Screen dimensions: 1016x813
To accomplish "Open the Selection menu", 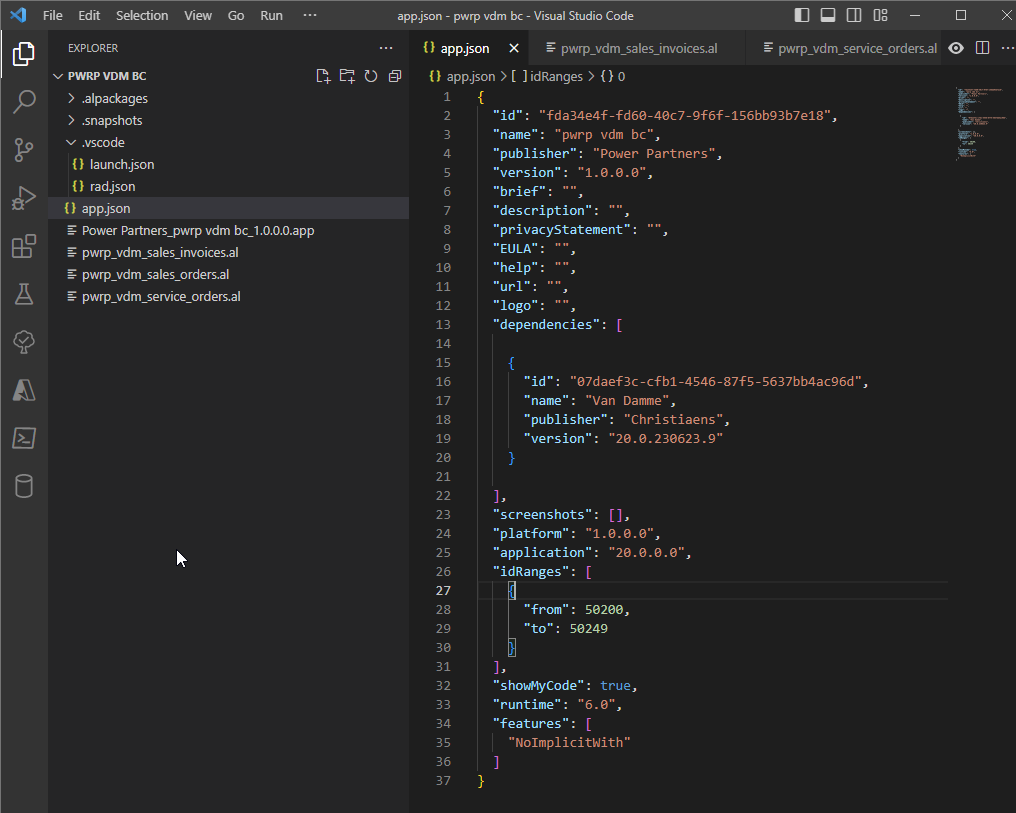I will tap(142, 16).
